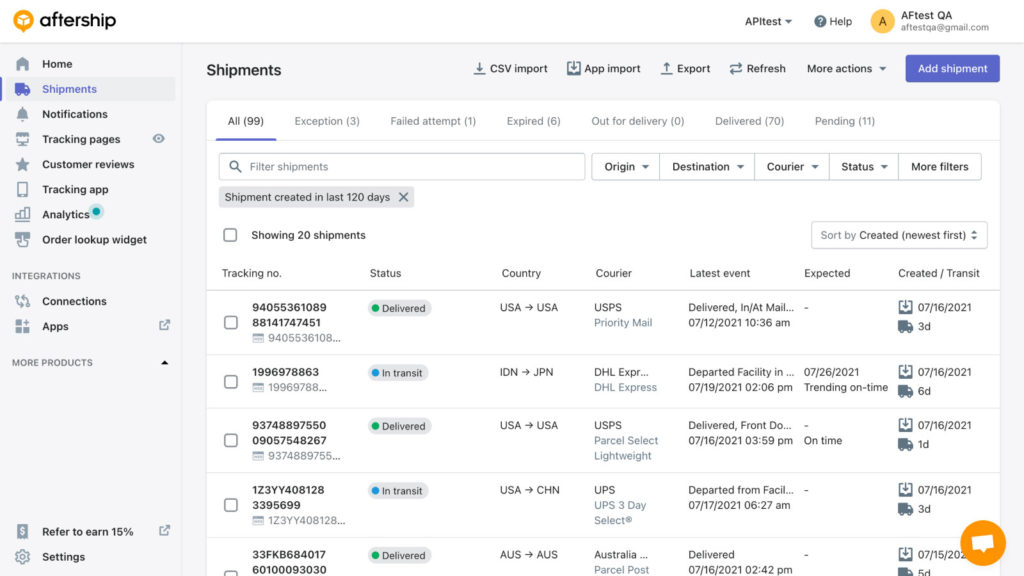Check the box for shipment 9405536108988141747451
The width and height of the screenshot is (1024, 576).
(x=231, y=323)
